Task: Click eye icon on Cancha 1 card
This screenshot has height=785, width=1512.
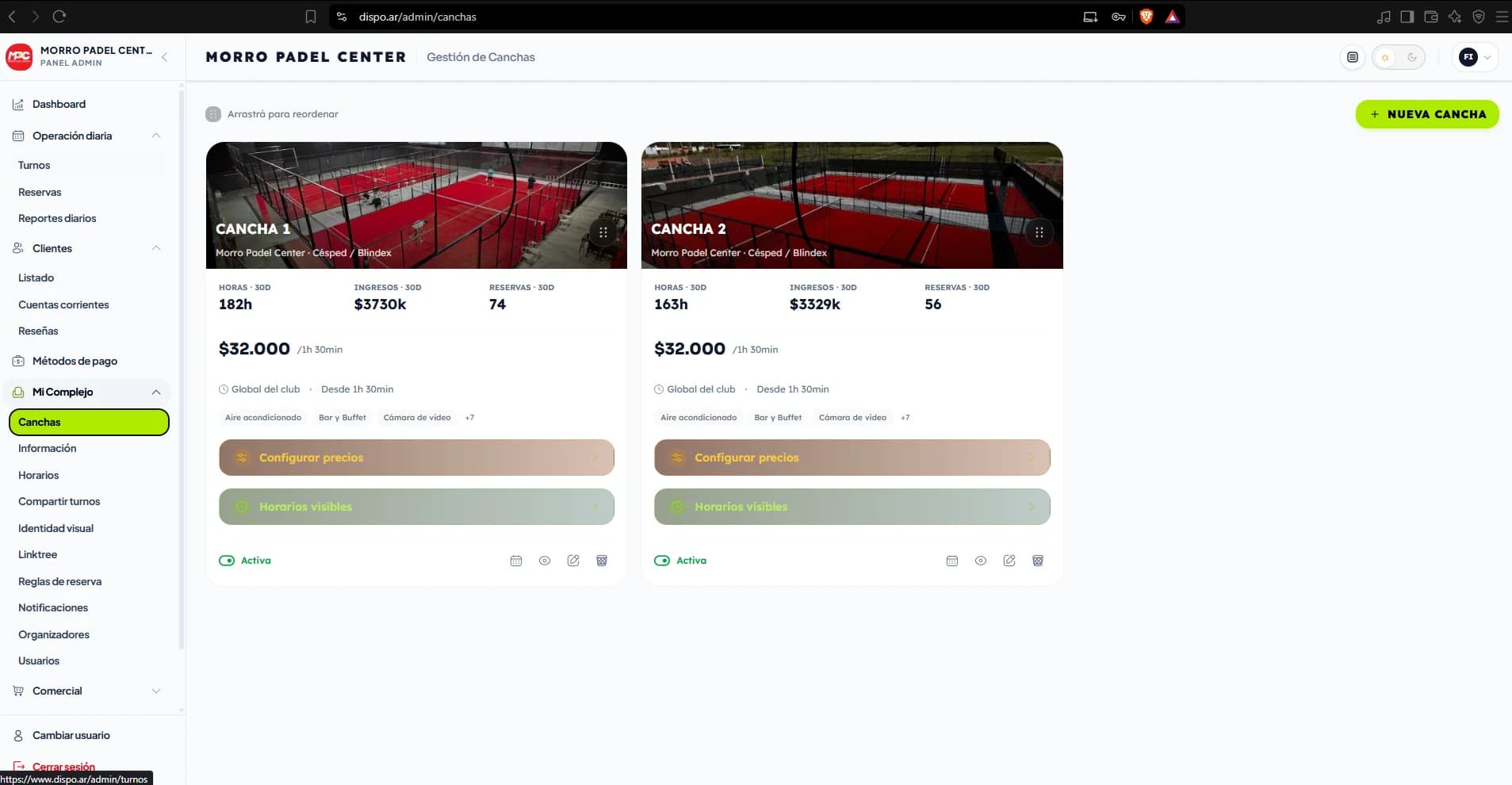Action: click(545, 561)
